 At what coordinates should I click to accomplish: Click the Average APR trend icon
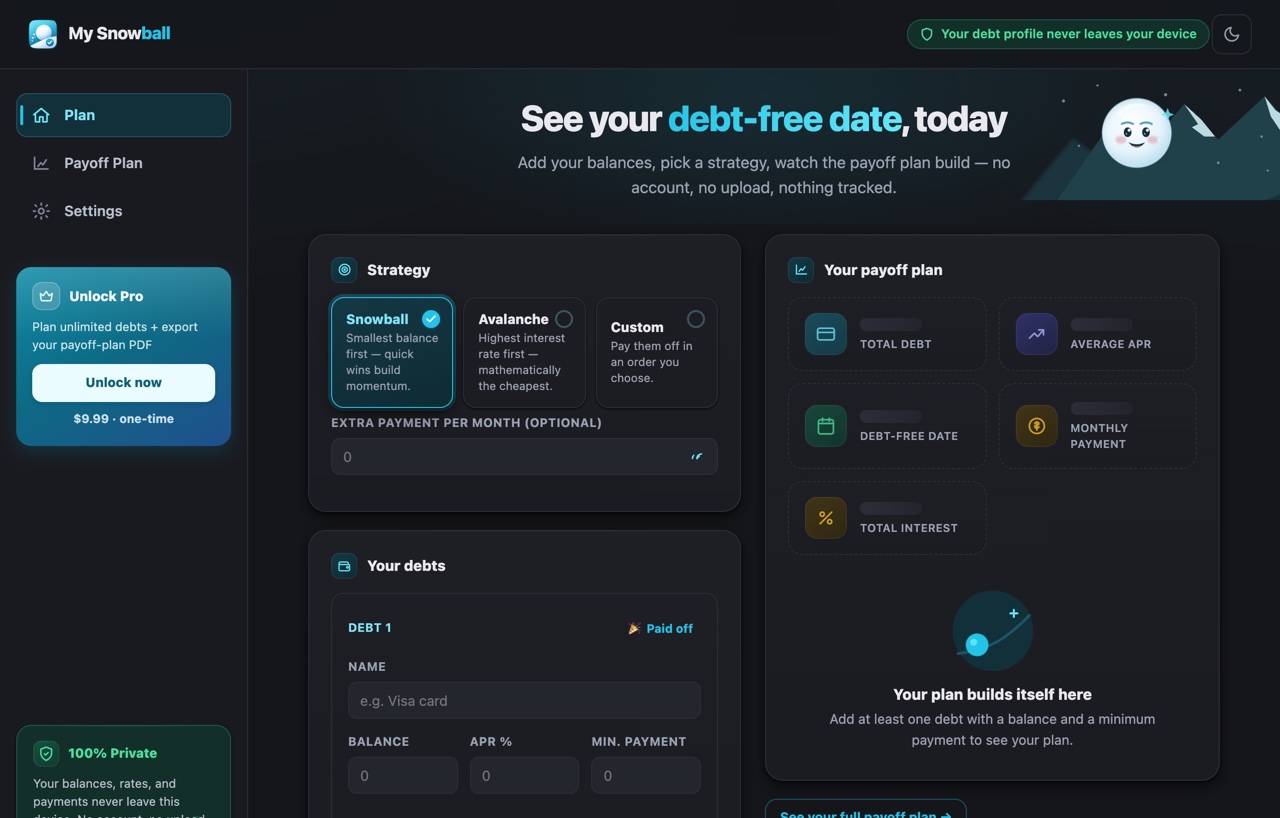click(1036, 334)
